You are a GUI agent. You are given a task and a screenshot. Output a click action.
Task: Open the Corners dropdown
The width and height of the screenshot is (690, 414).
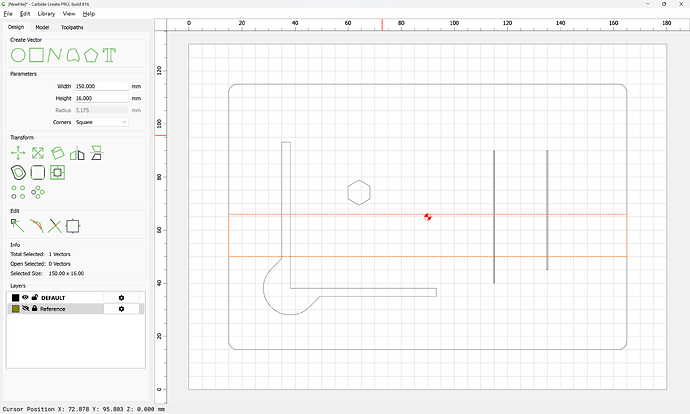pos(101,122)
